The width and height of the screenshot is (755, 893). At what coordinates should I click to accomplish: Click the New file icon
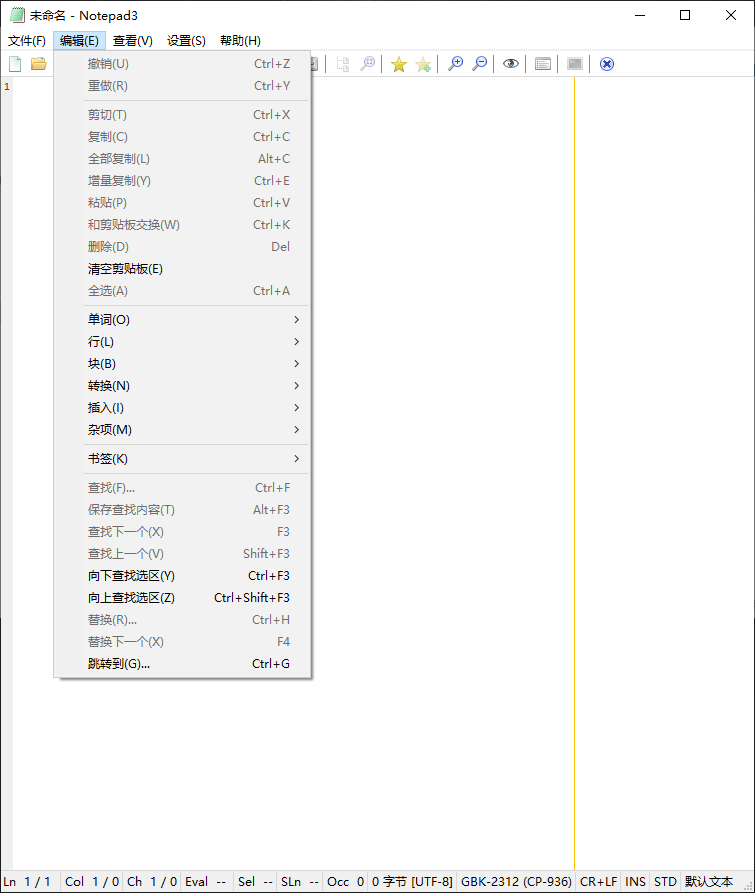(15, 64)
